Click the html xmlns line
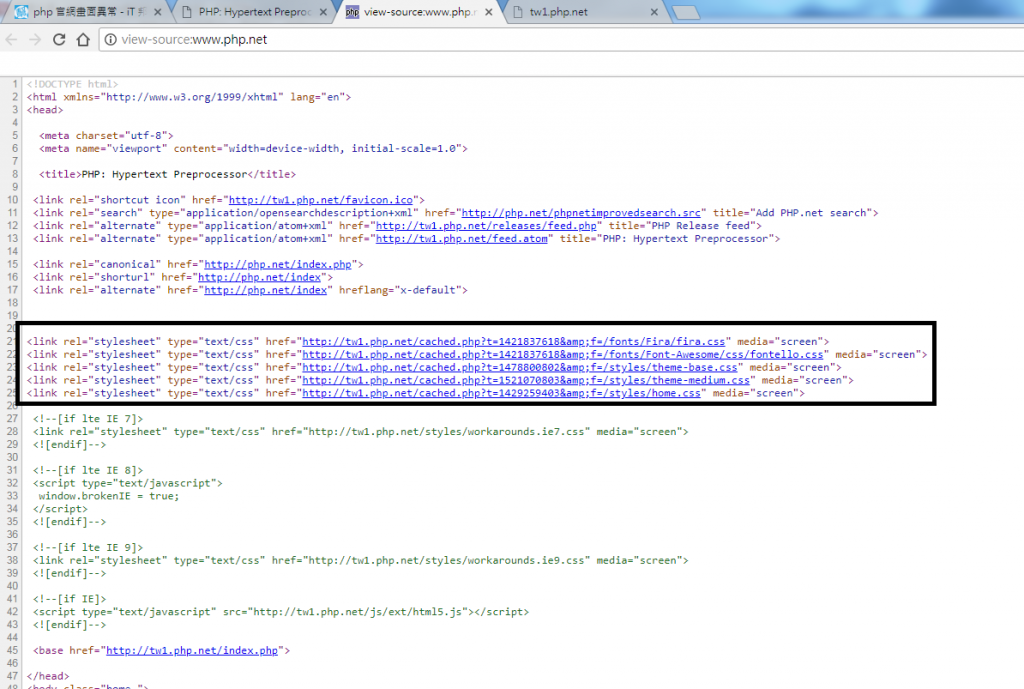This screenshot has width=1024, height=689. [x=189, y=97]
